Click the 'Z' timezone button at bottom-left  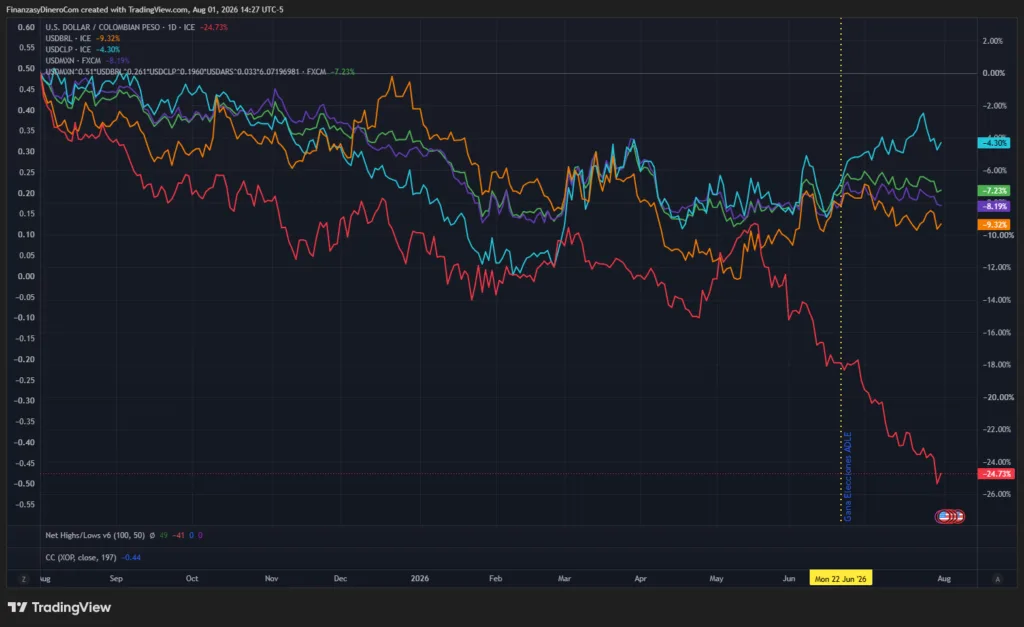24,579
